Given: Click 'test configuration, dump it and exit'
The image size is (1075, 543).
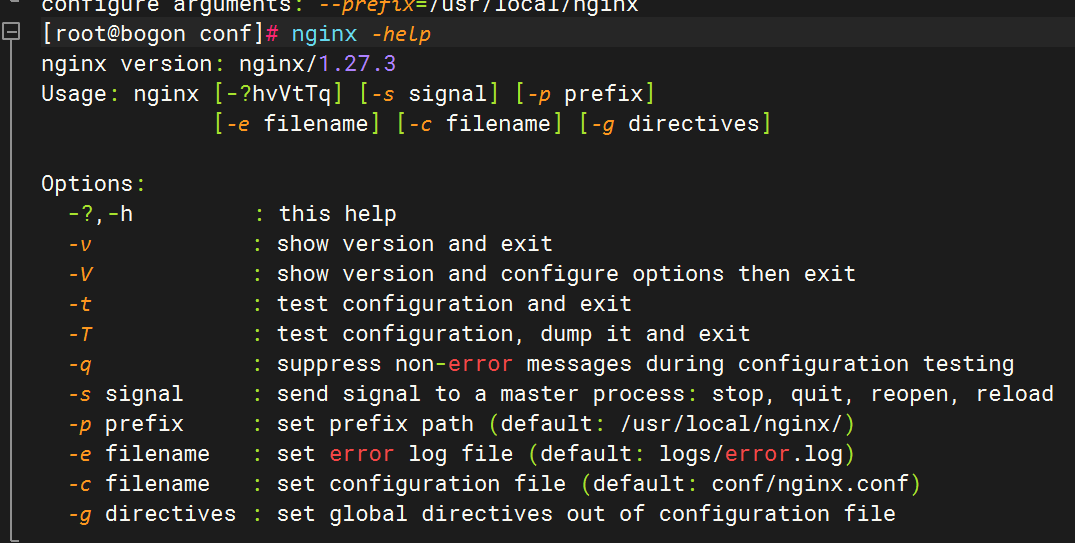Looking at the screenshot, I should [x=514, y=334].
